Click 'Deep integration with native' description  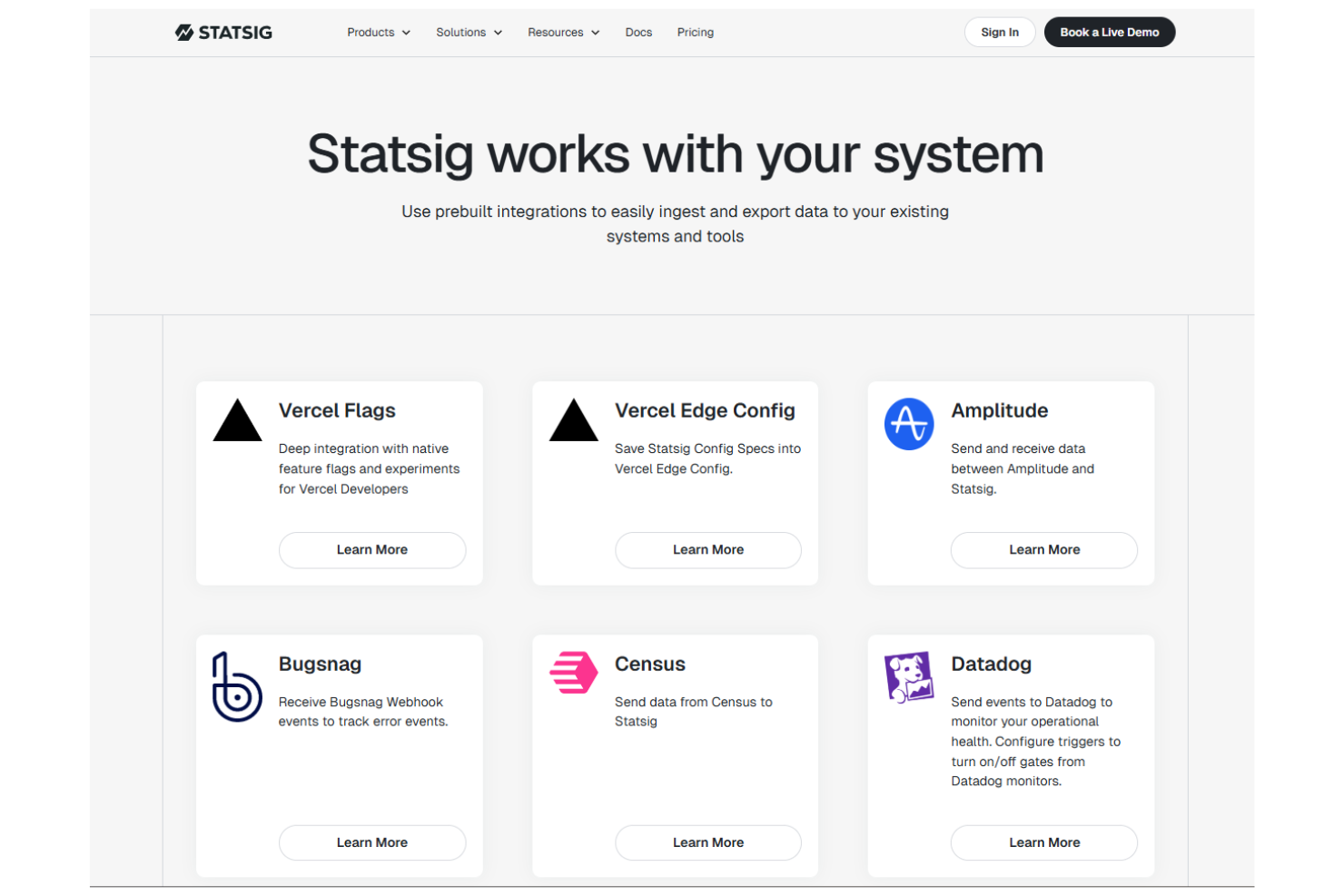(370, 468)
